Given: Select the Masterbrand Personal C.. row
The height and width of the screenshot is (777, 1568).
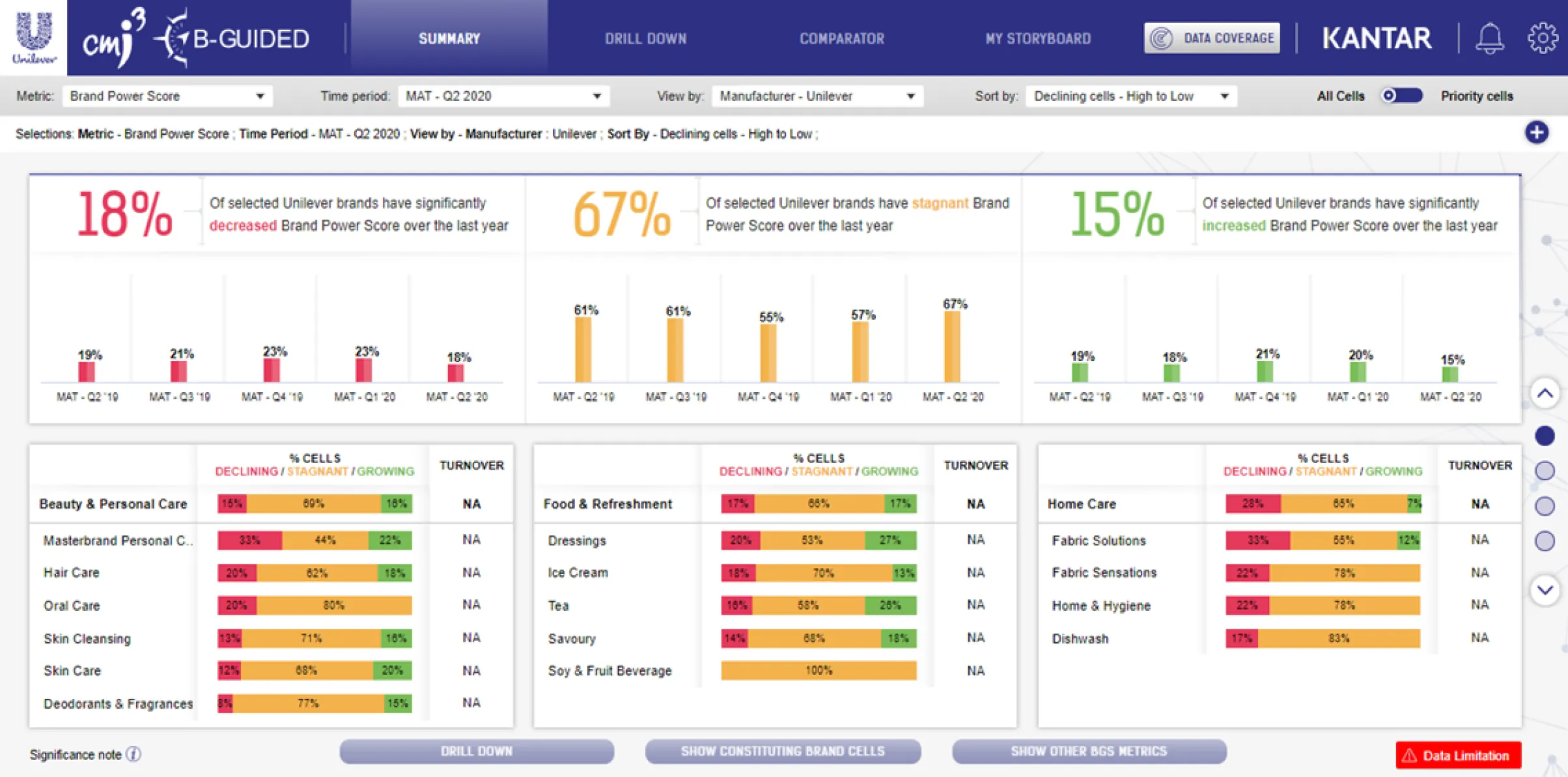Looking at the screenshot, I should coord(271,540).
